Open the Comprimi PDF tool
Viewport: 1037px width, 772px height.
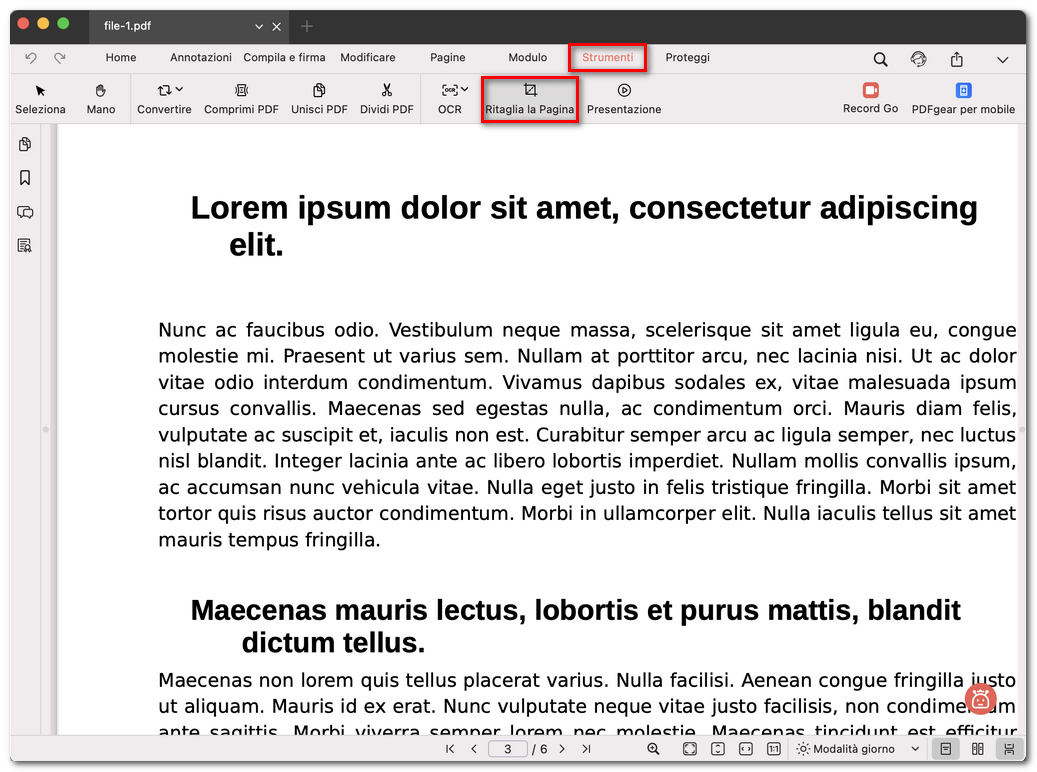pyautogui.click(x=241, y=99)
